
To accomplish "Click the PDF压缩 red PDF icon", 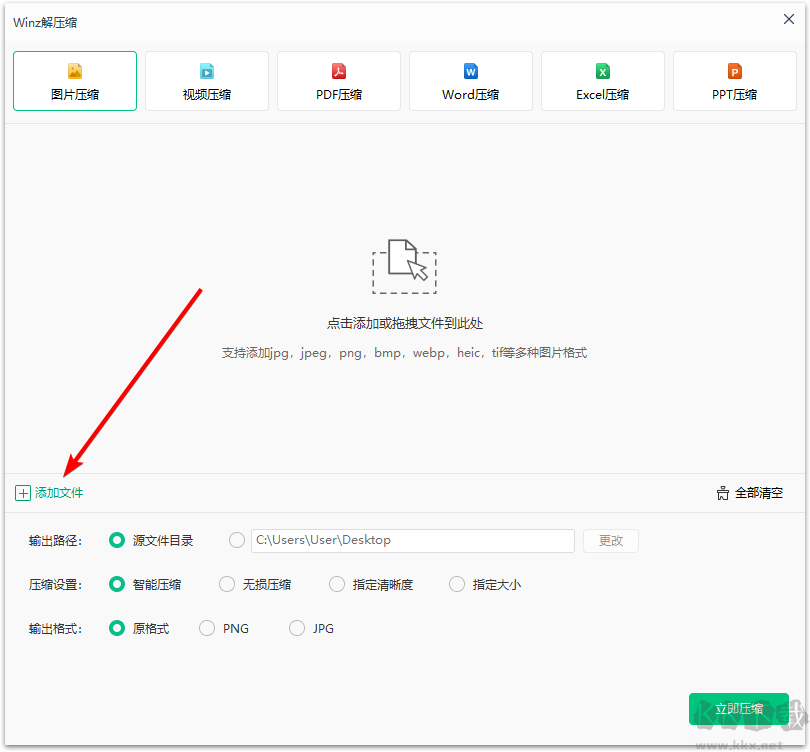I will pos(339,70).
